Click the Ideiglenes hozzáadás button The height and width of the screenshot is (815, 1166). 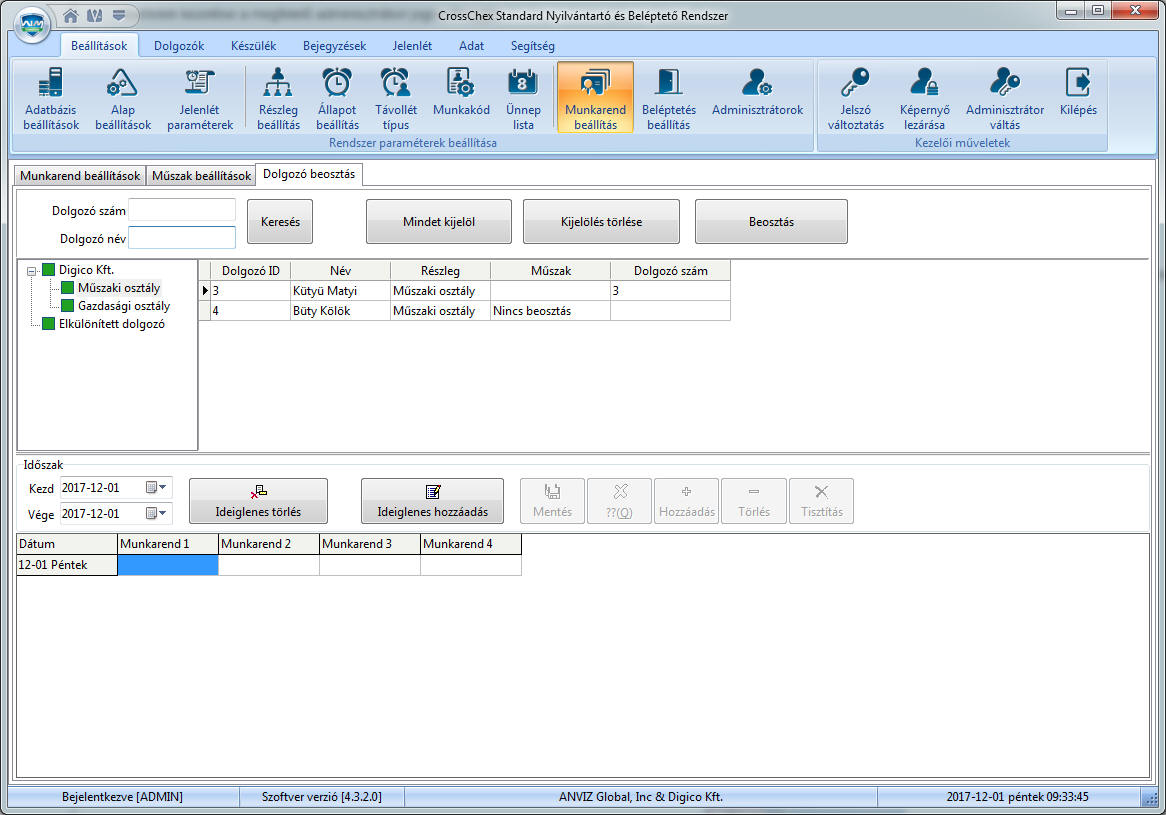point(432,501)
